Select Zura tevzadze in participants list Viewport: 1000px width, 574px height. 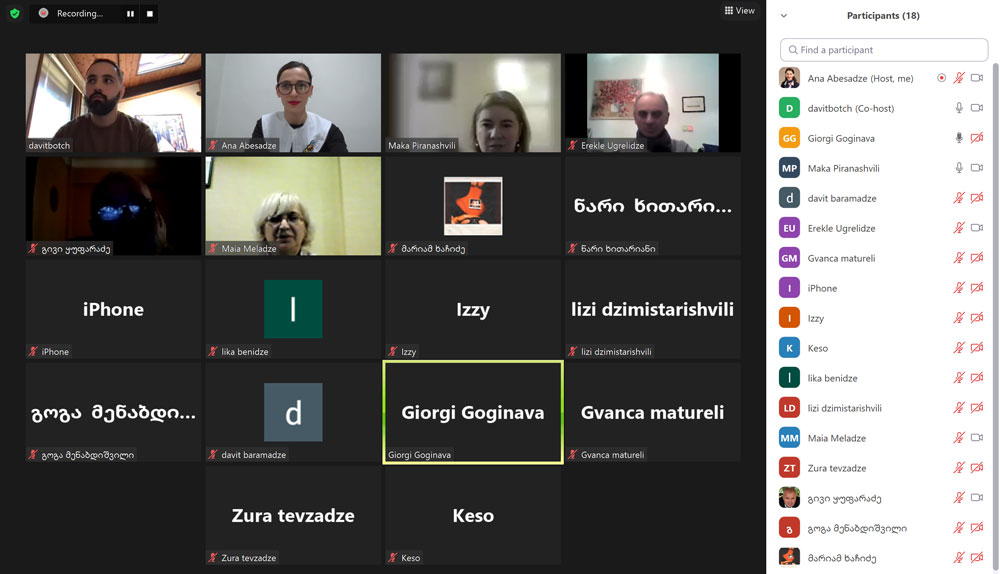click(x=837, y=468)
